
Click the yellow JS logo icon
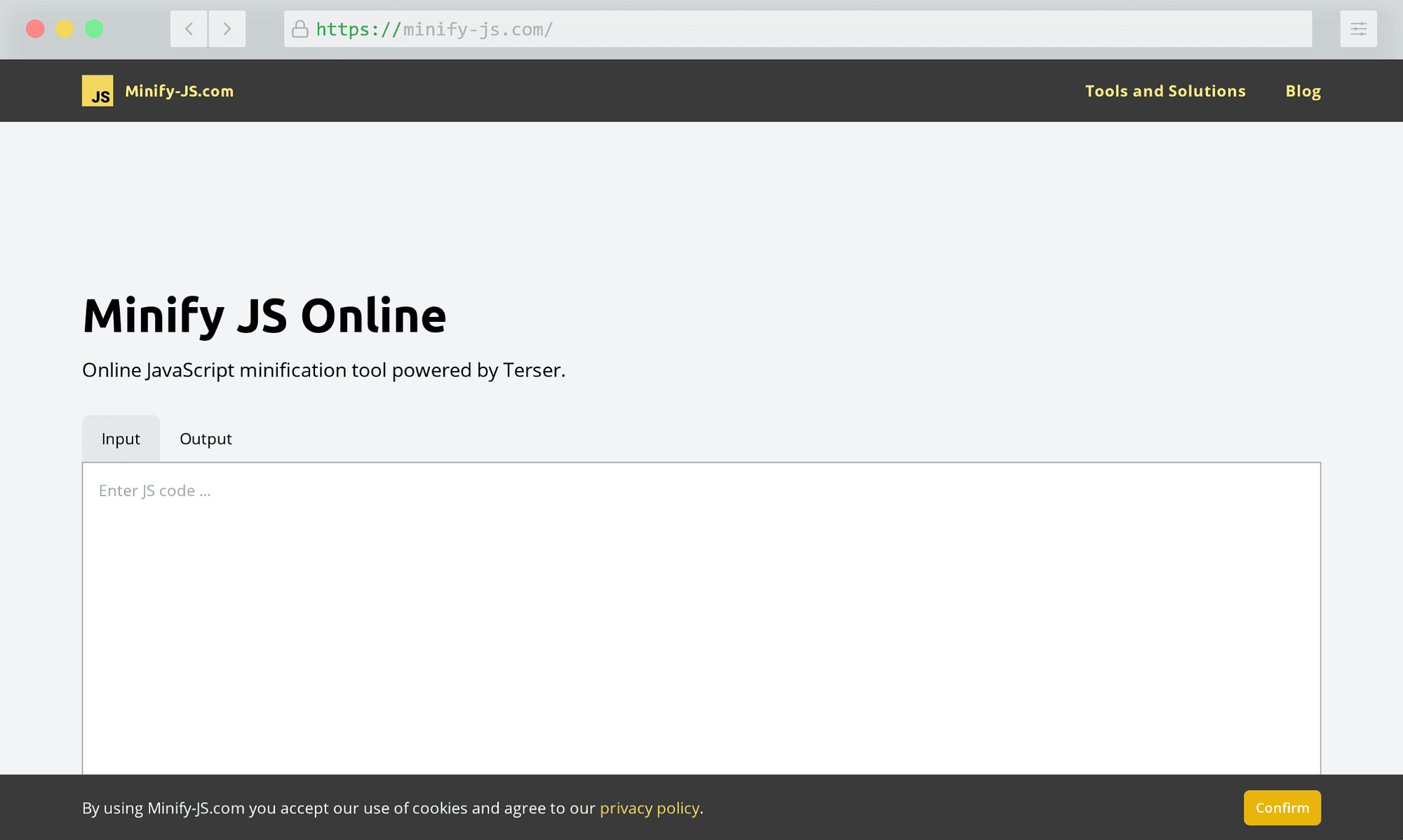tap(98, 90)
